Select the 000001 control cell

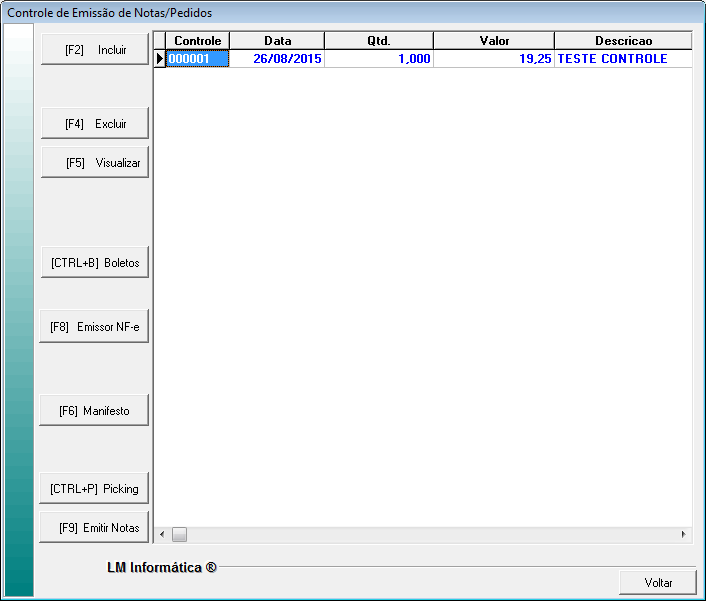point(197,59)
